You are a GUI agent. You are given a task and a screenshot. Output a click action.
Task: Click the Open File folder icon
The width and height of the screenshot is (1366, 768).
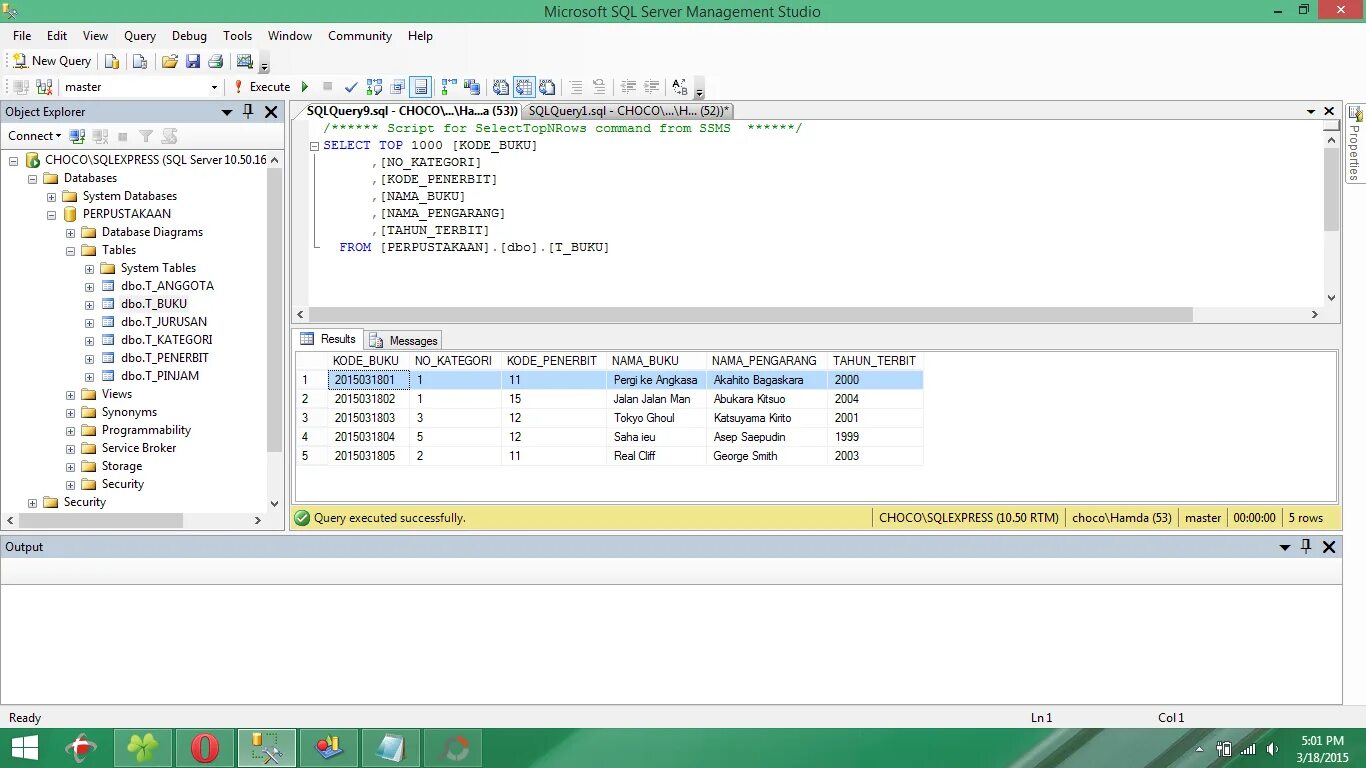170,61
